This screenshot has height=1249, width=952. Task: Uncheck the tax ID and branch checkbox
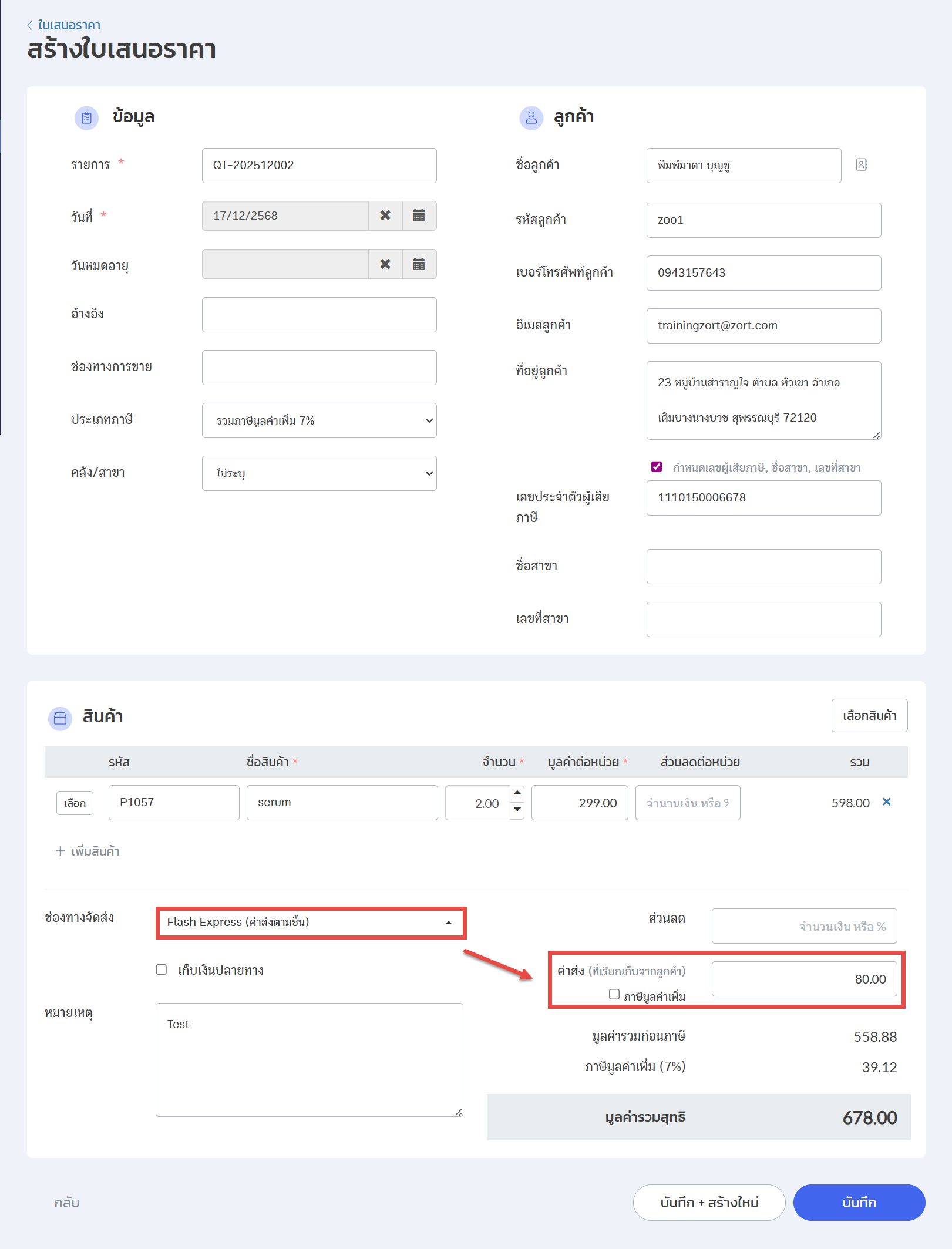click(x=657, y=467)
